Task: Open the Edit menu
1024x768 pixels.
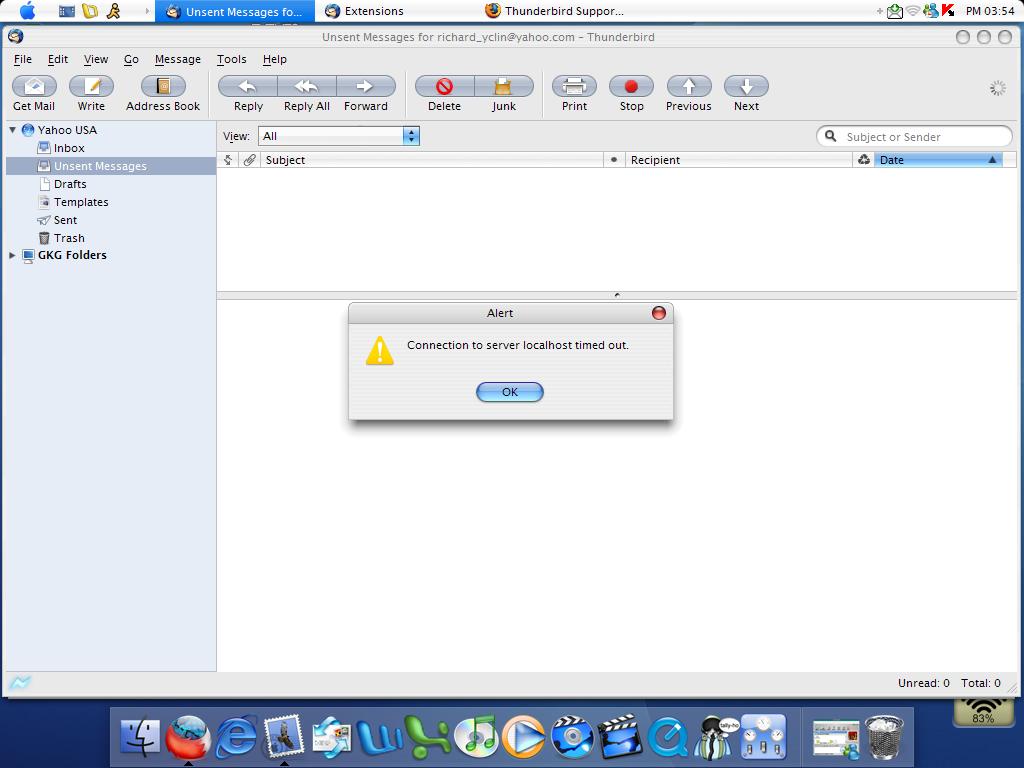Action: 57,59
